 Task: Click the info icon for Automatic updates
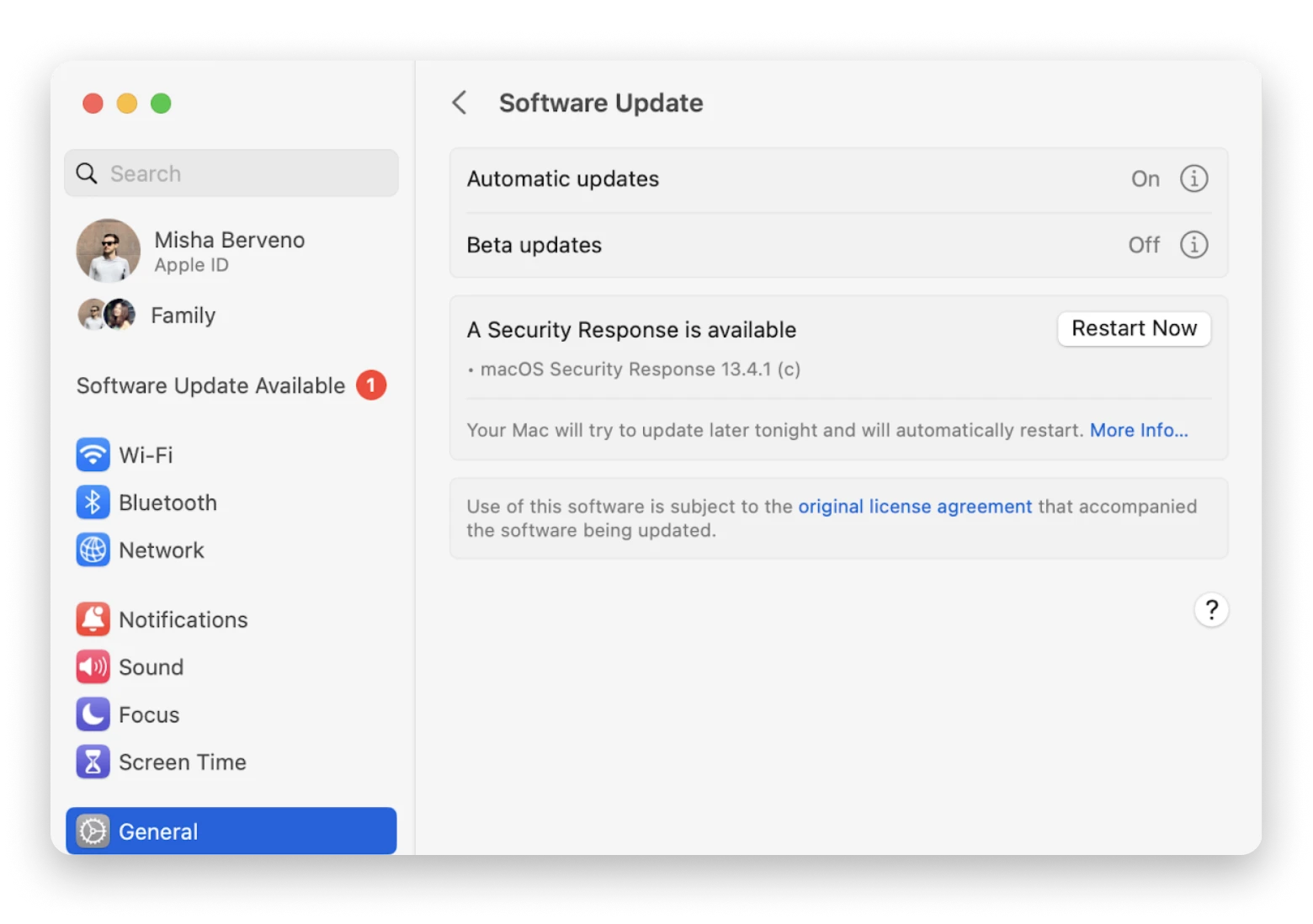(1193, 178)
